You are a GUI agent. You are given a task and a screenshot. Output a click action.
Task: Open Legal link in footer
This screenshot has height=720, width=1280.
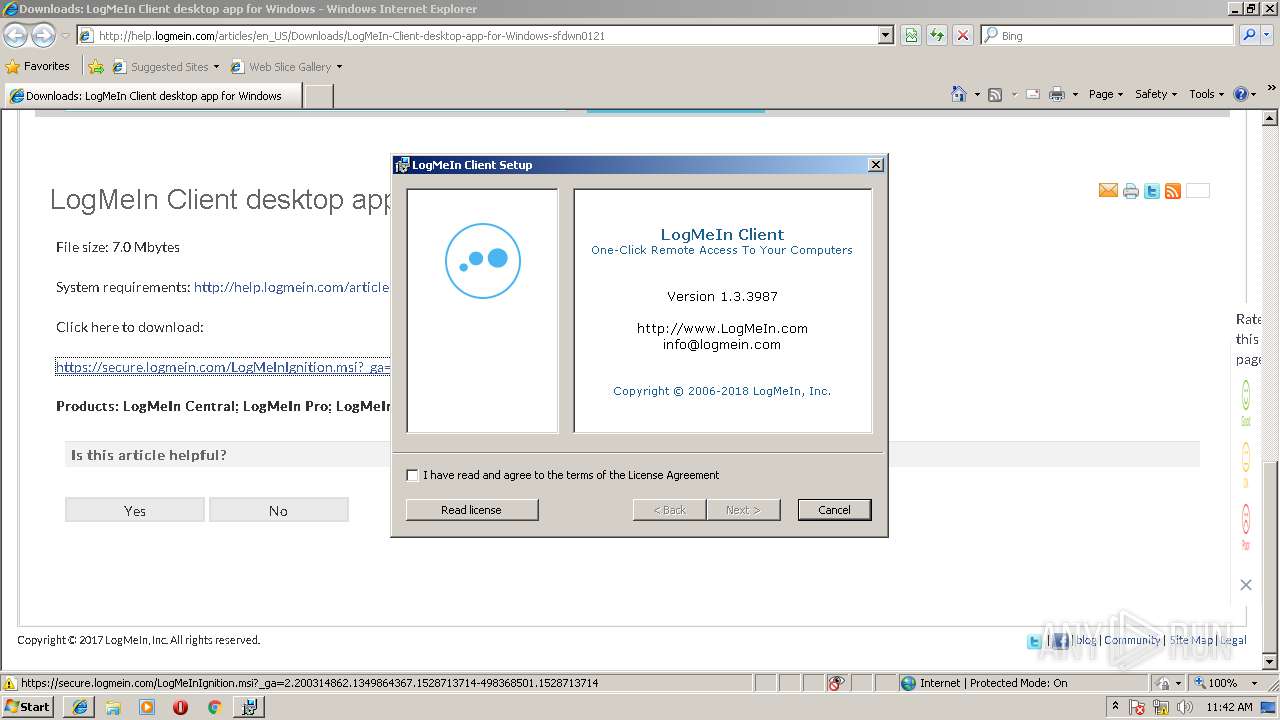pyautogui.click(x=1233, y=640)
